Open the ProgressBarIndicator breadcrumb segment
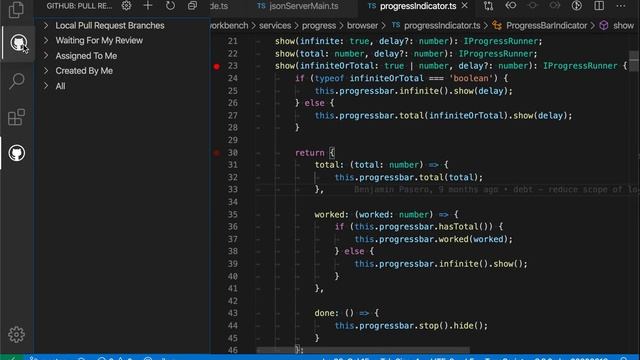Screen dimensions: 640x360 pos(547,25)
